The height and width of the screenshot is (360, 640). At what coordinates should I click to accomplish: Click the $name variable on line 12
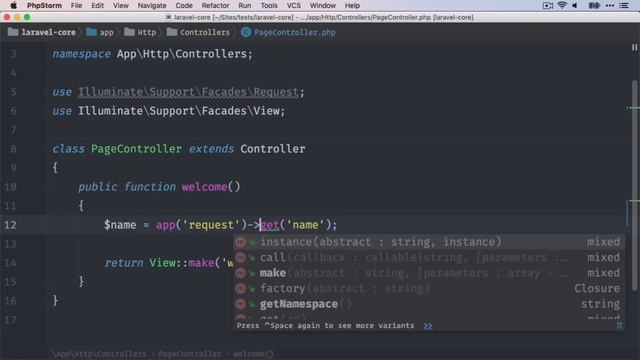click(120, 225)
